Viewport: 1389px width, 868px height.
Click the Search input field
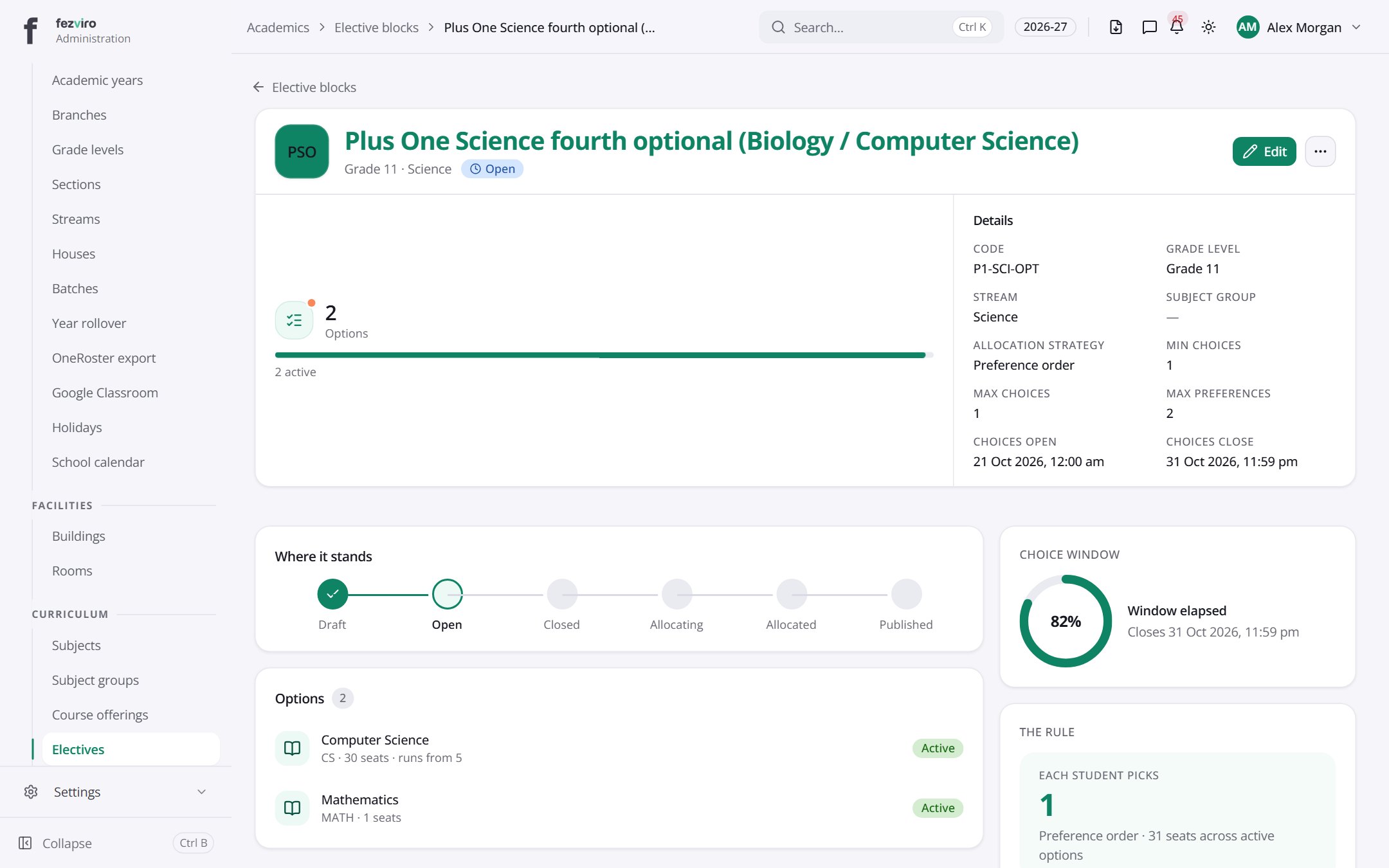(x=881, y=27)
